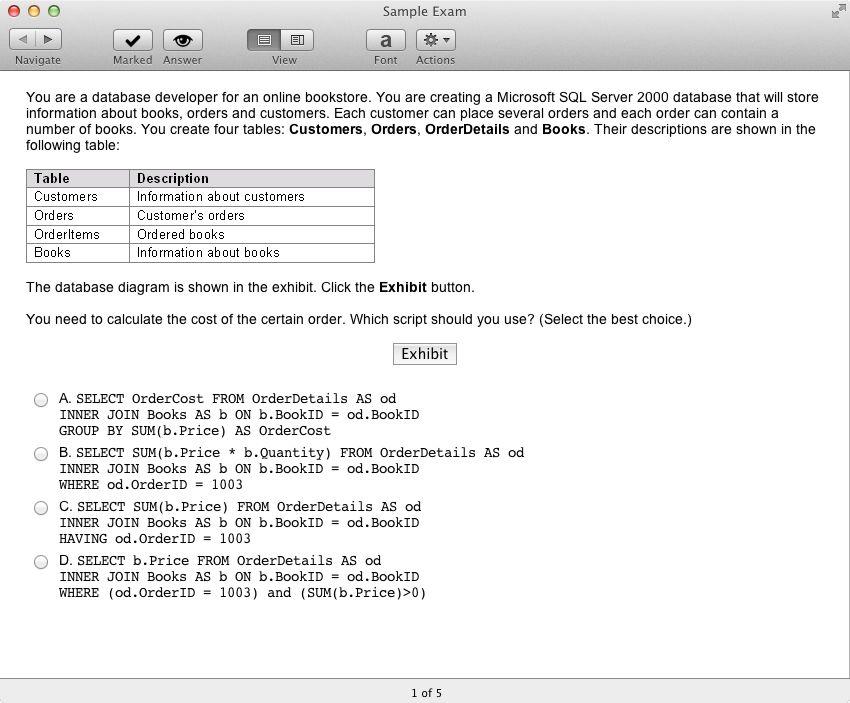Screen dimensions: 850x703
Task: Reveal the answer with the eye icon
Action: coord(182,40)
